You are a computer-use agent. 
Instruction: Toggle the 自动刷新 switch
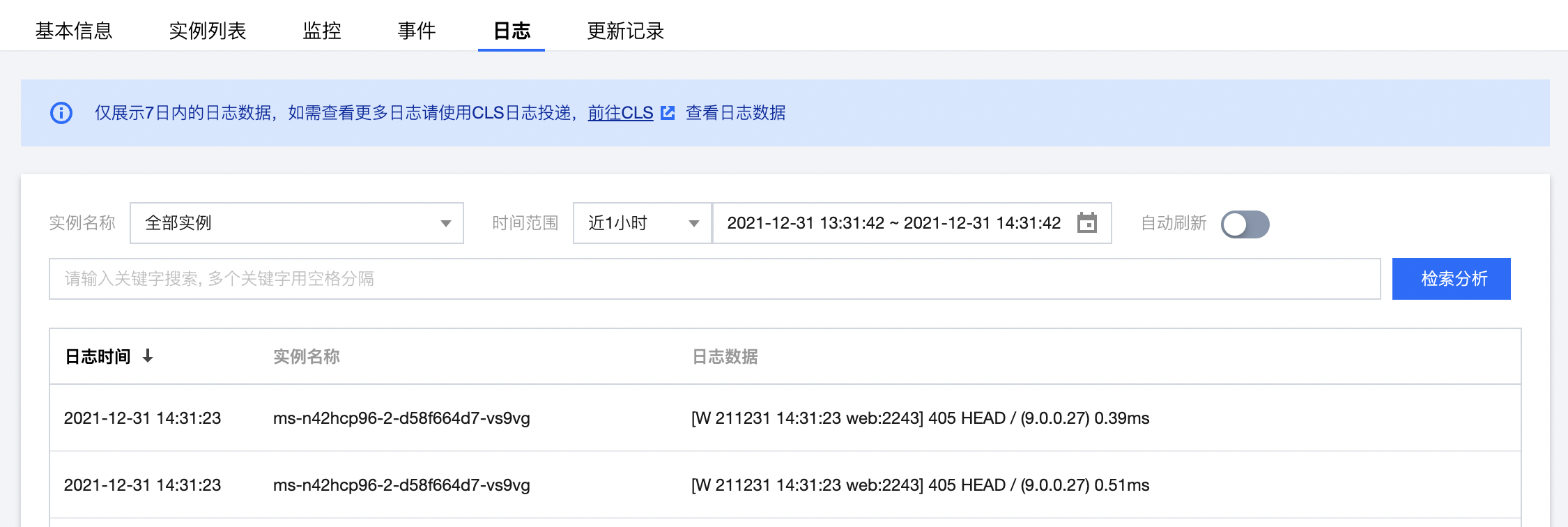1245,224
